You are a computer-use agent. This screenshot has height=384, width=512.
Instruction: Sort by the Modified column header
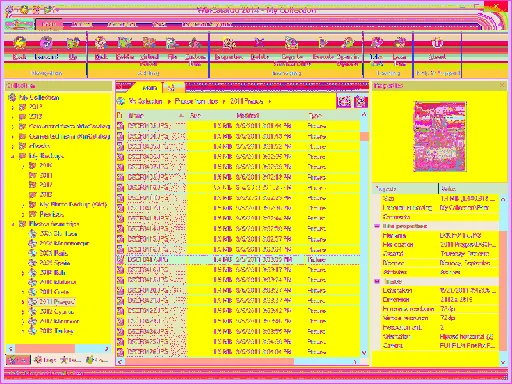click(269, 116)
